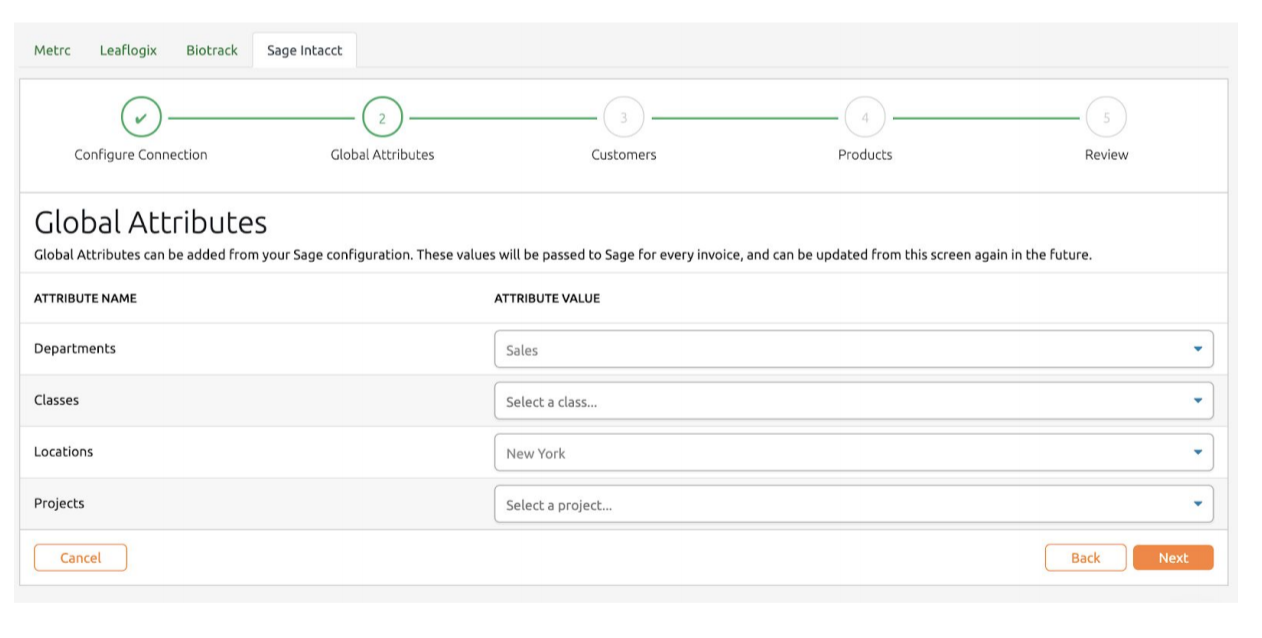The width and height of the screenshot is (1262, 638).
Task: Click the Departments dropdown arrow icon
Action: point(1197,349)
